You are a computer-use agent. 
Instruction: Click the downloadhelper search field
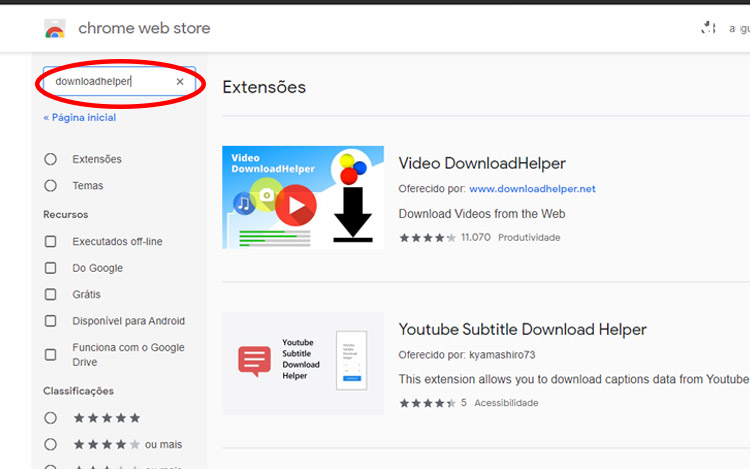click(120, 81)
